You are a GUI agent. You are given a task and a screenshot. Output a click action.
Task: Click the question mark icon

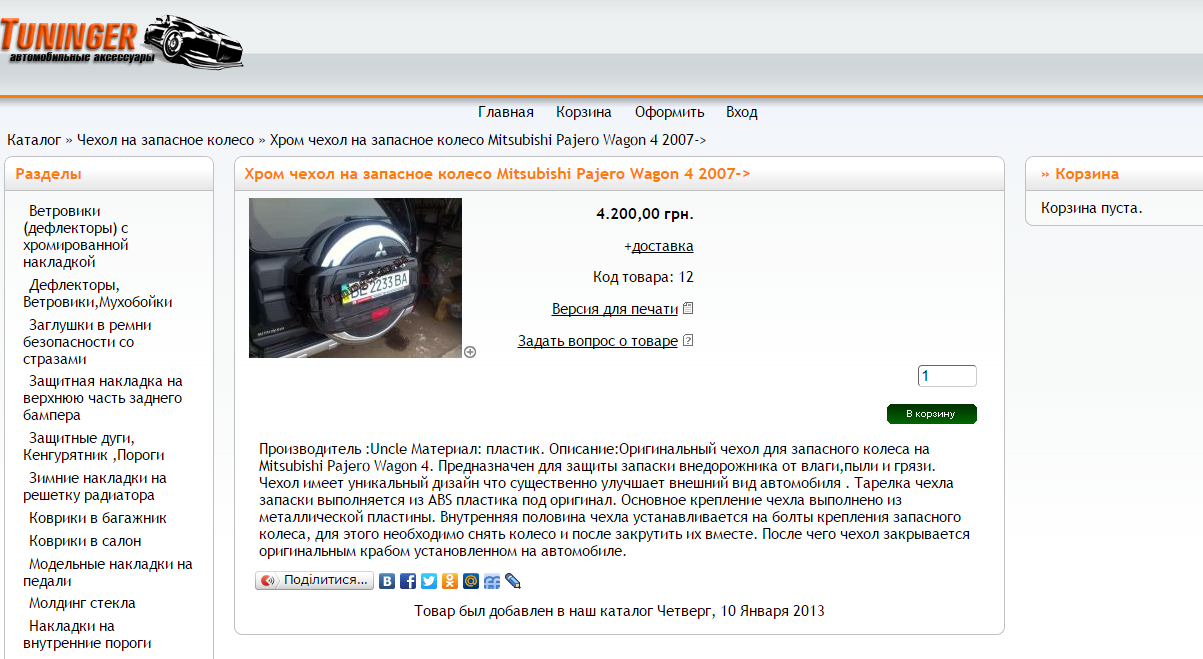pos(688,341)
